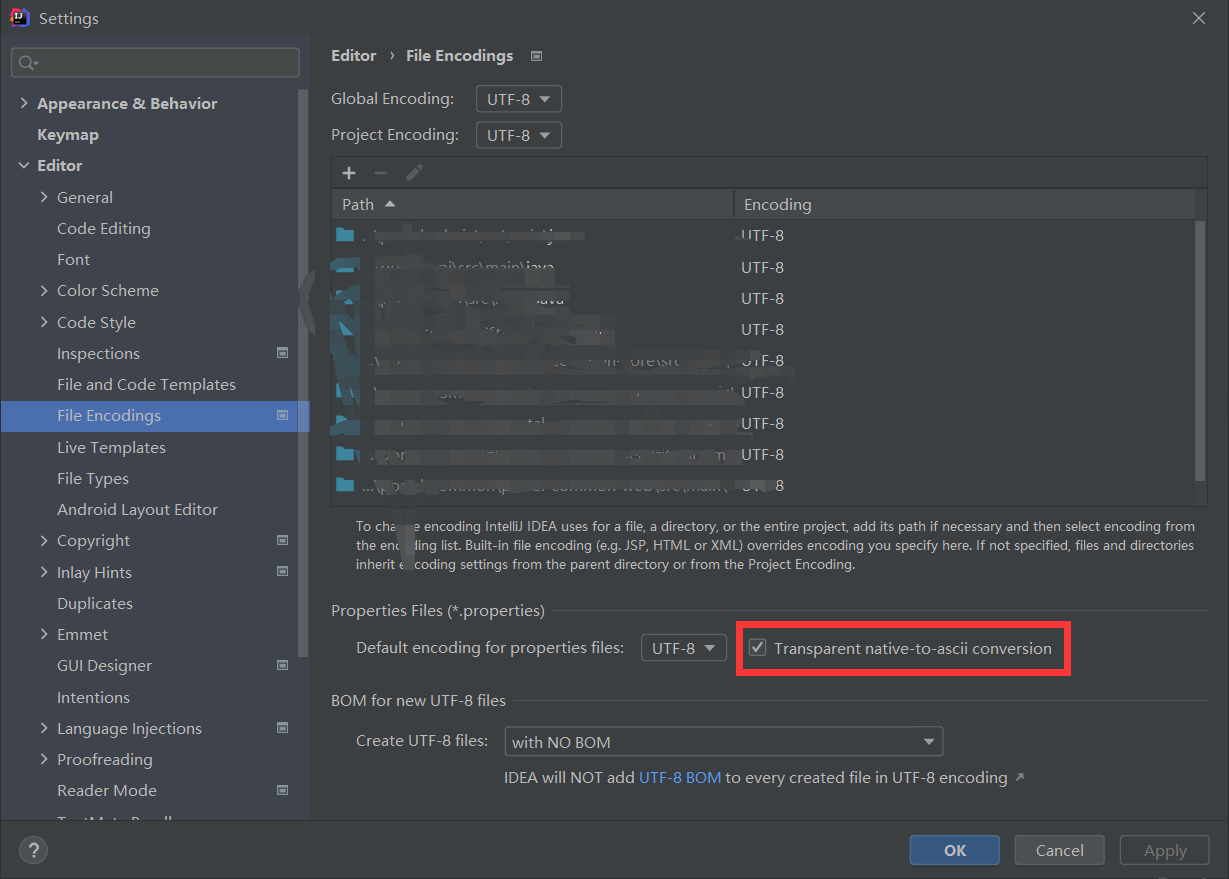Viewport: 1229px width, 879px height.
Task: Expand the Color Scheme node
Action: (x=44, y=290)
